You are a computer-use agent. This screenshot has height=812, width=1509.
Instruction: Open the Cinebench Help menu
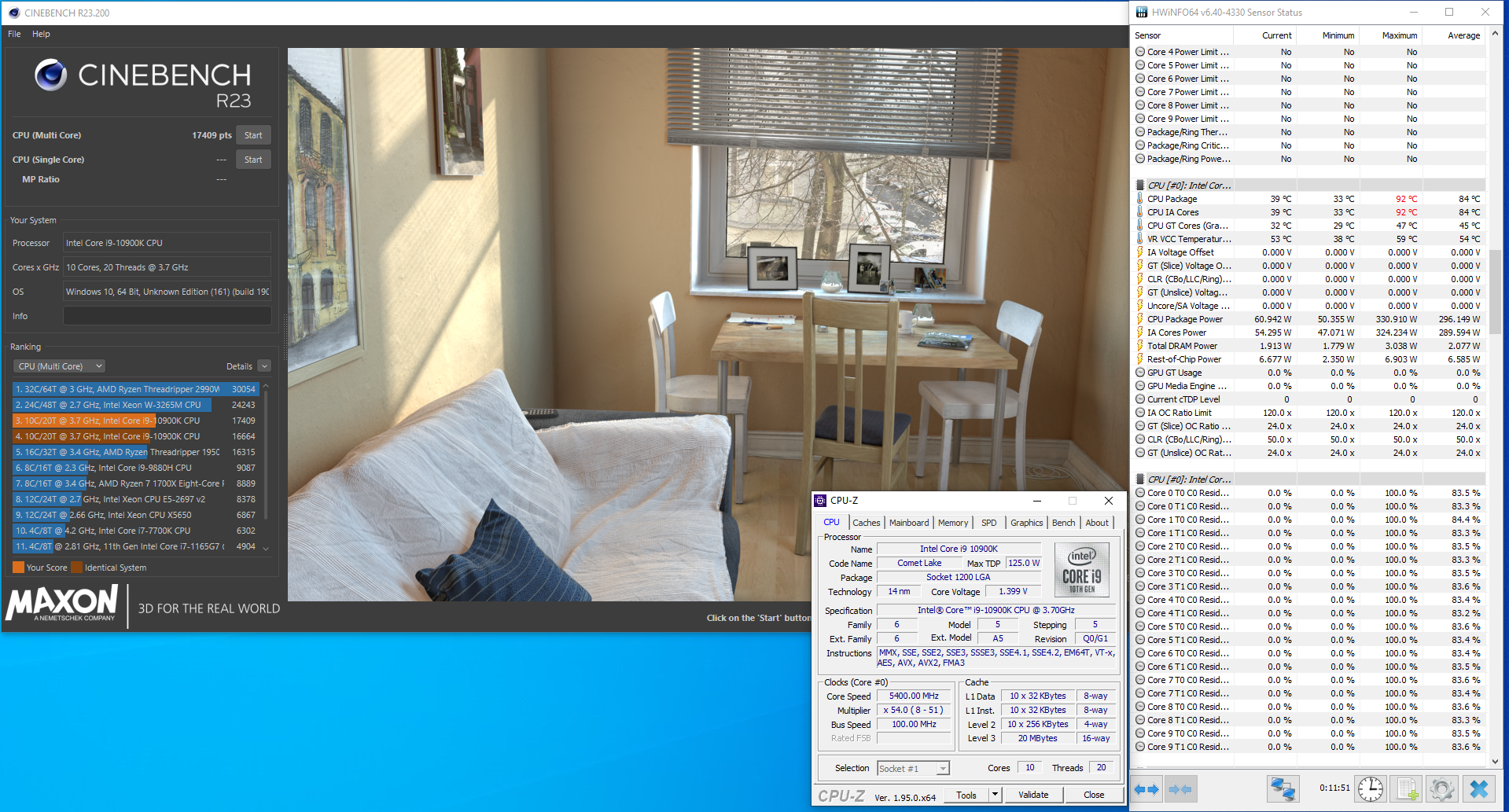tap(41, 34)
